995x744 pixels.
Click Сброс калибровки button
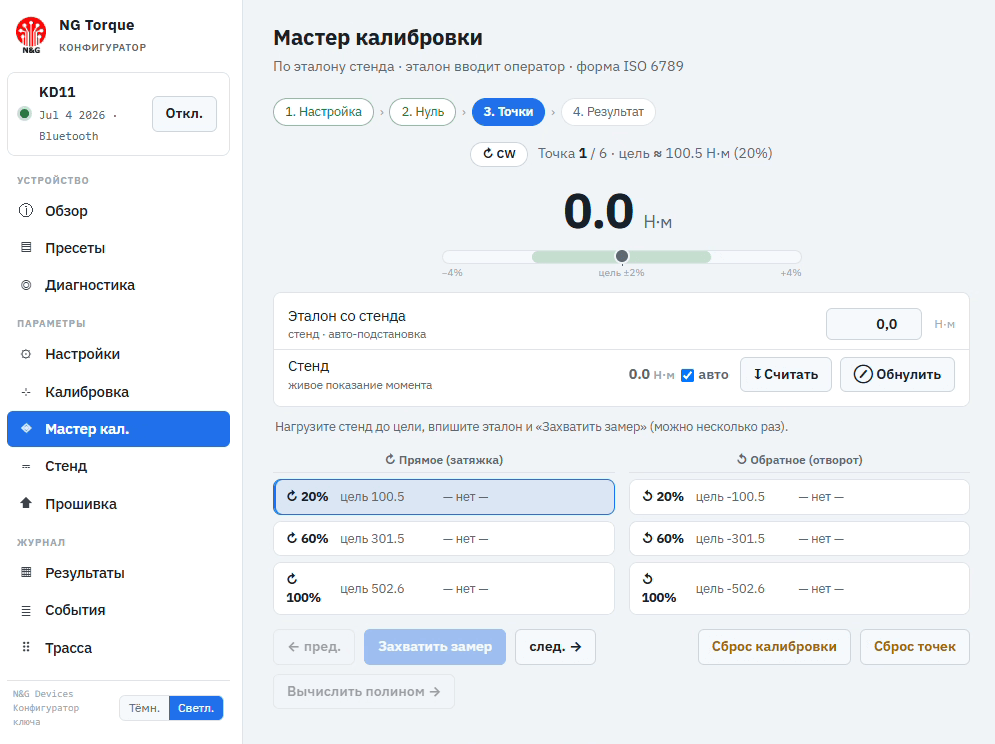pos(774,647)
